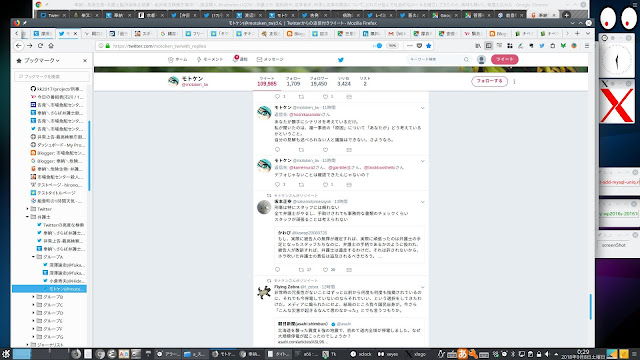Click the Follow button on モトケン profile
The image size is (640, 360).
tap(489, 81)
